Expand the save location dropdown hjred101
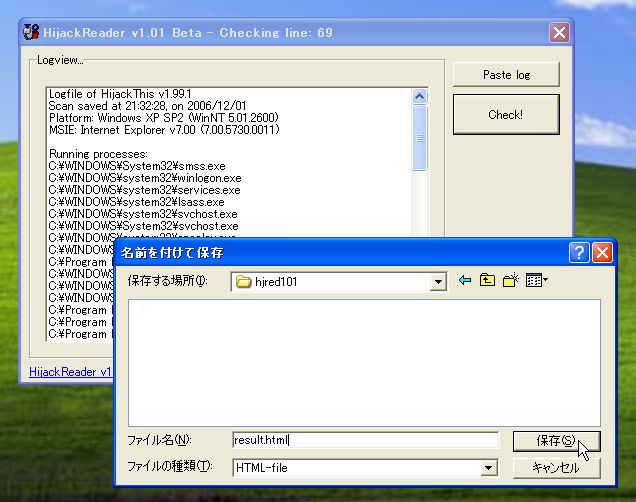636x502 pixels. [438, 281]
